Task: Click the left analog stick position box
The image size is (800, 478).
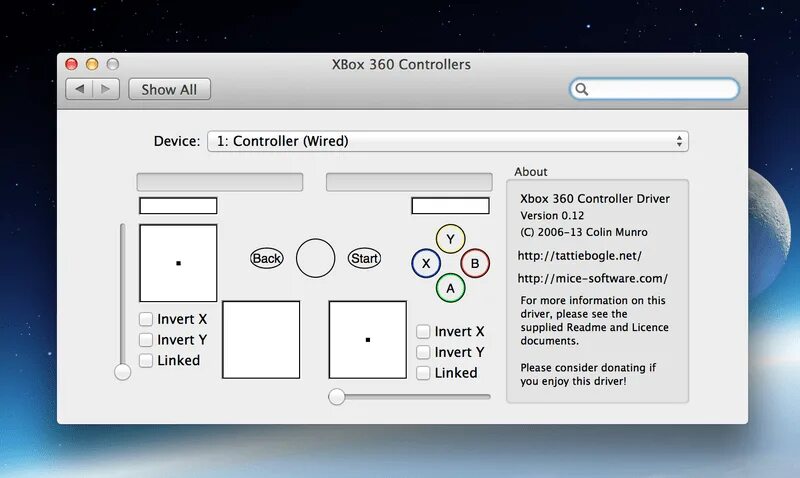Action: (178, 263)
